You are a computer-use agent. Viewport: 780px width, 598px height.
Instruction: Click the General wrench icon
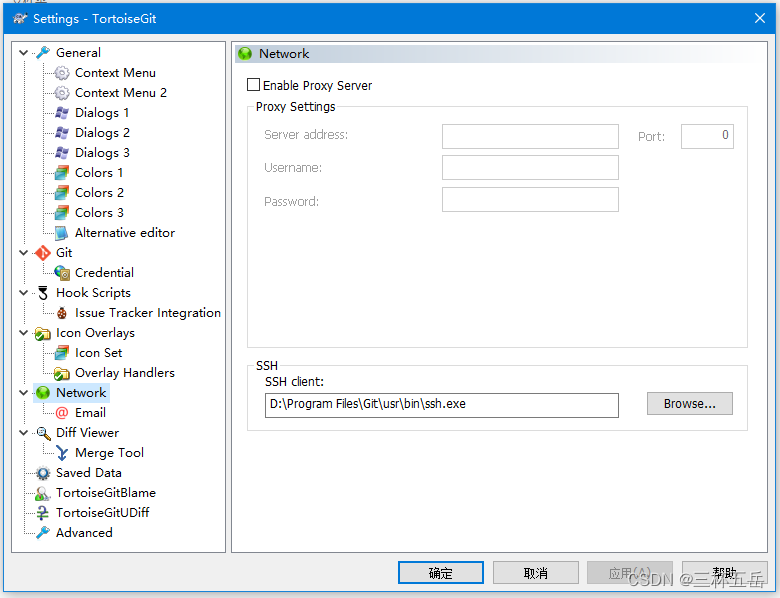43,52
